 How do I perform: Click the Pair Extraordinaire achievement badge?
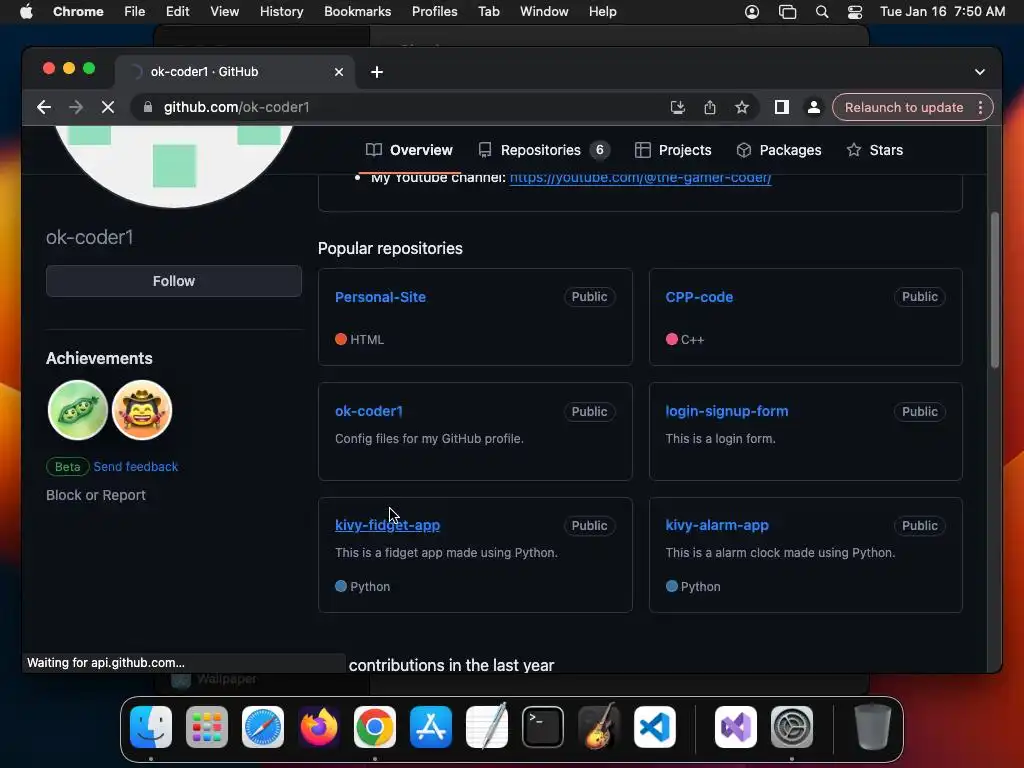(78, 410)
